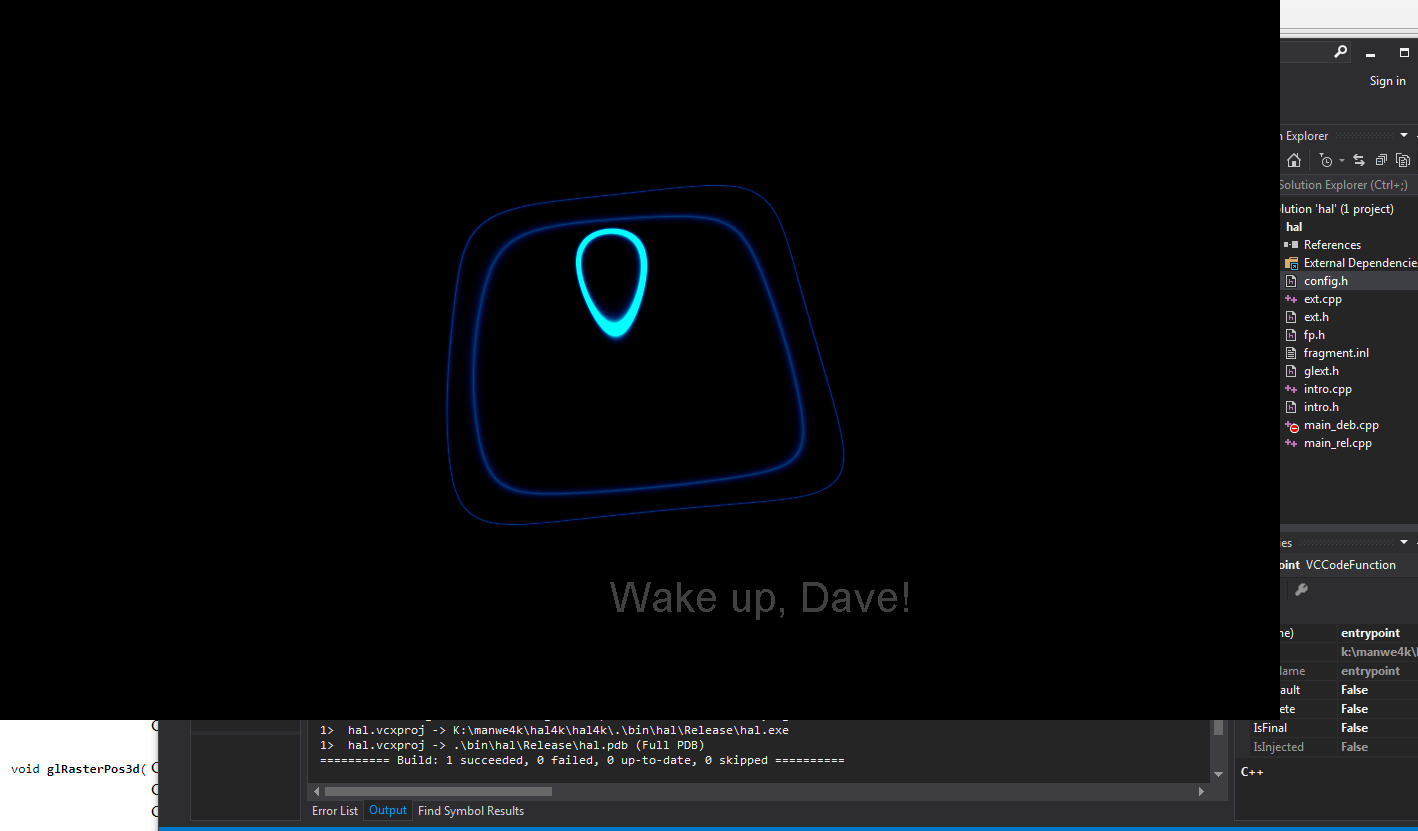1418x831 pixels.
Task: Select the Solution 'hal' (1 project) node
Action: [x=1336, y=209]
